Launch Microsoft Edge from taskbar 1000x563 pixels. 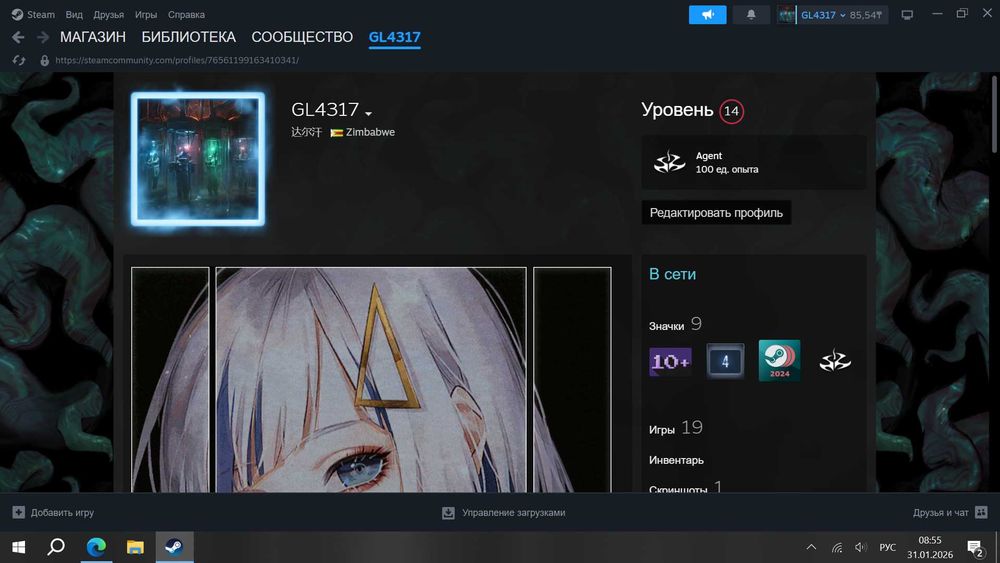coord(96,547)
